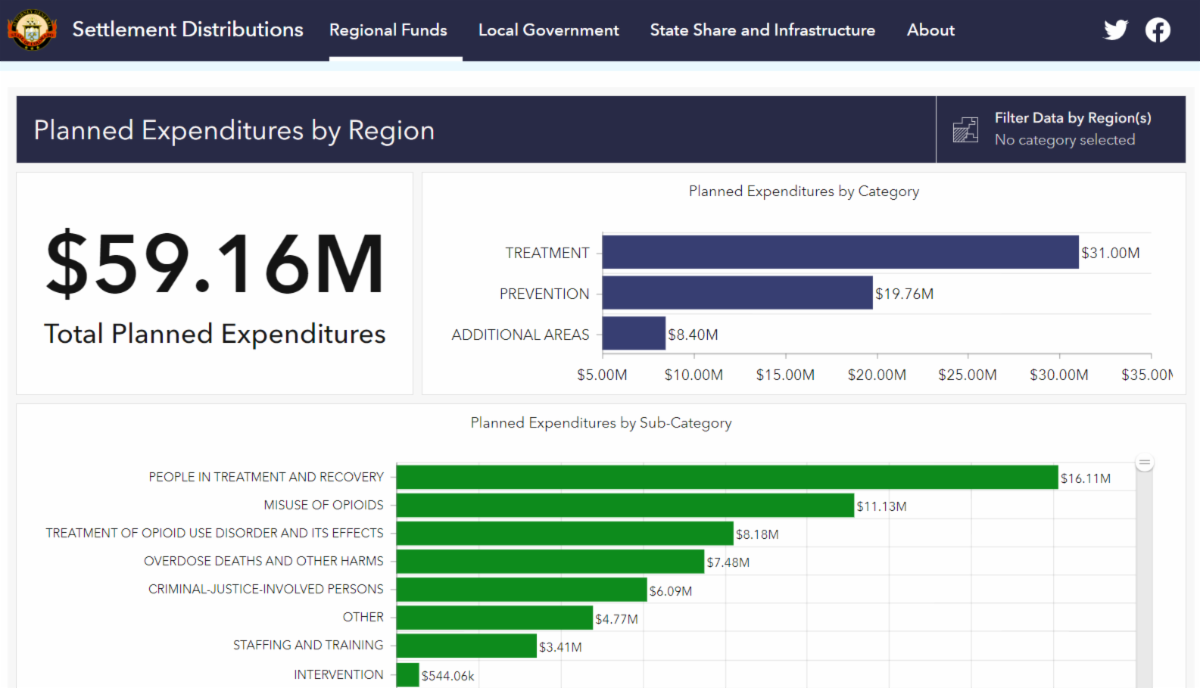This screenshot has height=688, width=1200.
Task: Select the Overdose Deaths and Other Harms bar
Action: pos(550,561)
